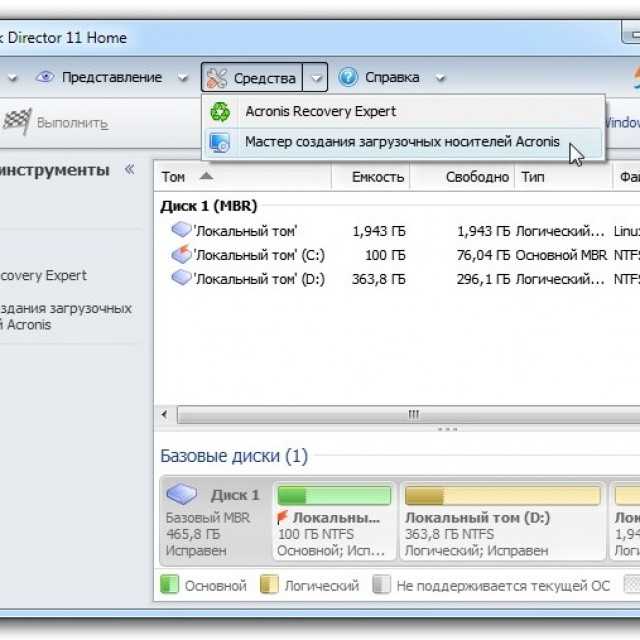Sort by the Том column header

(242, 177)
